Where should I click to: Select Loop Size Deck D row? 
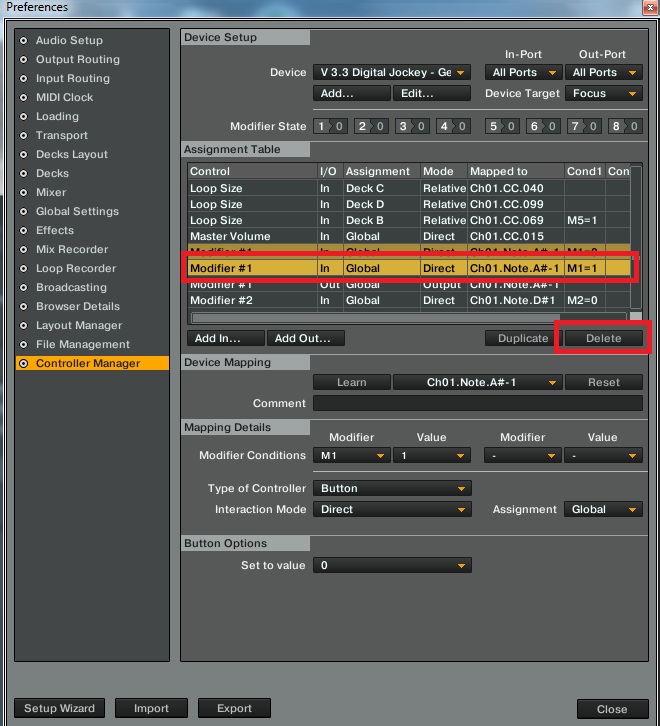pyautogui.click(x=409, y=204)
